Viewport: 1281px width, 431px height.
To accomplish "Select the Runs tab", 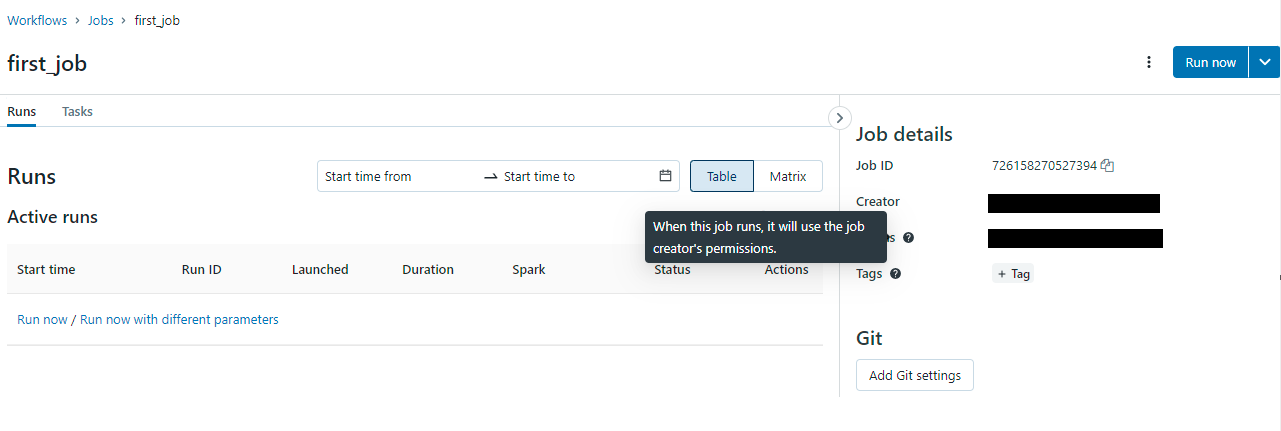I will click(x=22, y=112).
